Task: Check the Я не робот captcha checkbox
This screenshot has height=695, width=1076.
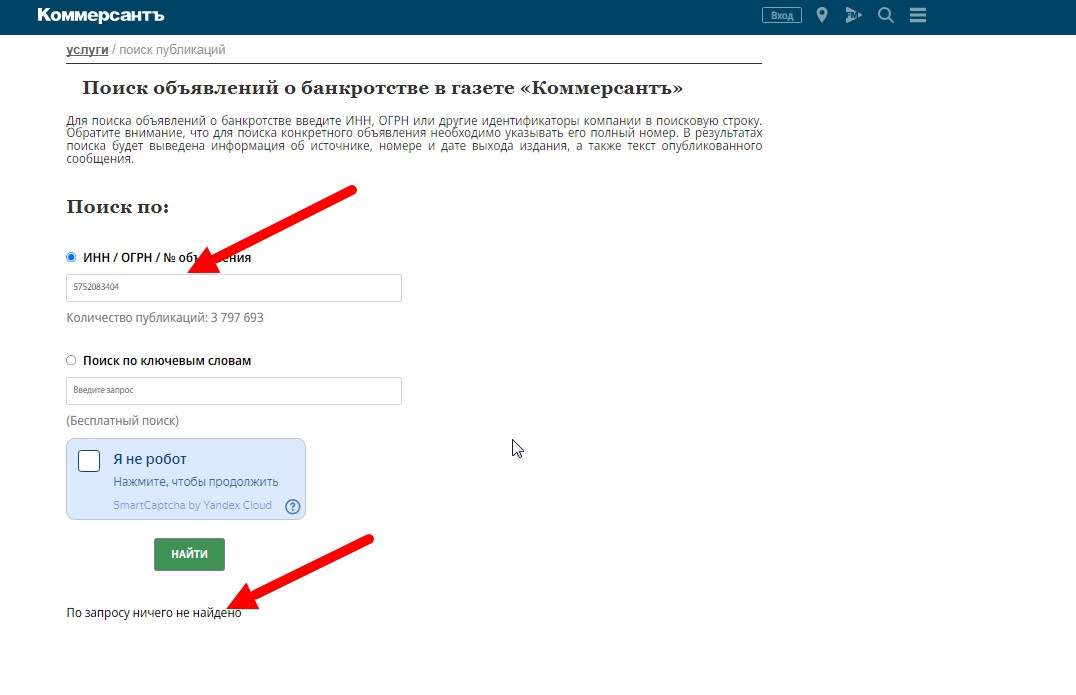Action: coord(89,460)
